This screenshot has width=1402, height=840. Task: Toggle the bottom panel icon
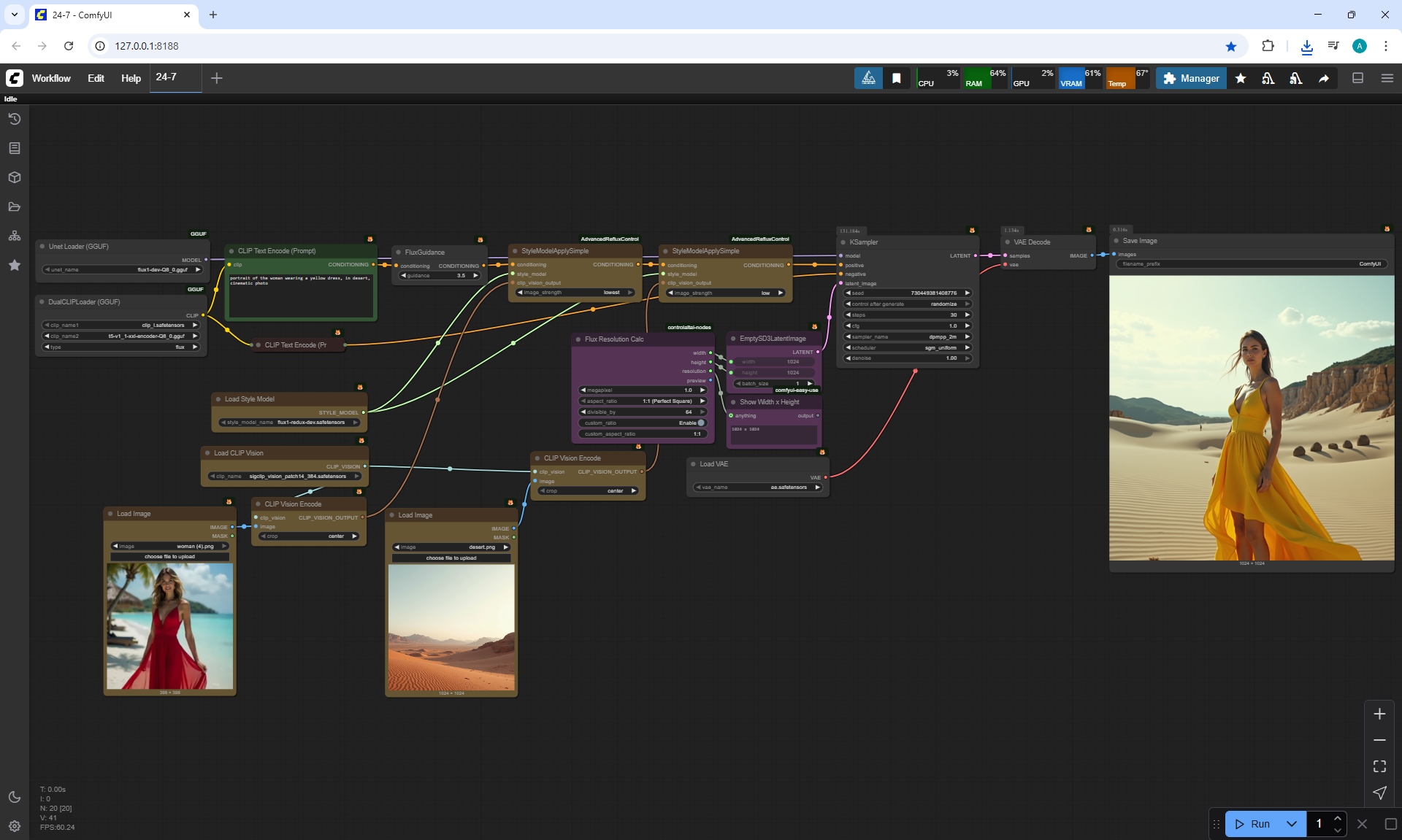coord(1357,78)
